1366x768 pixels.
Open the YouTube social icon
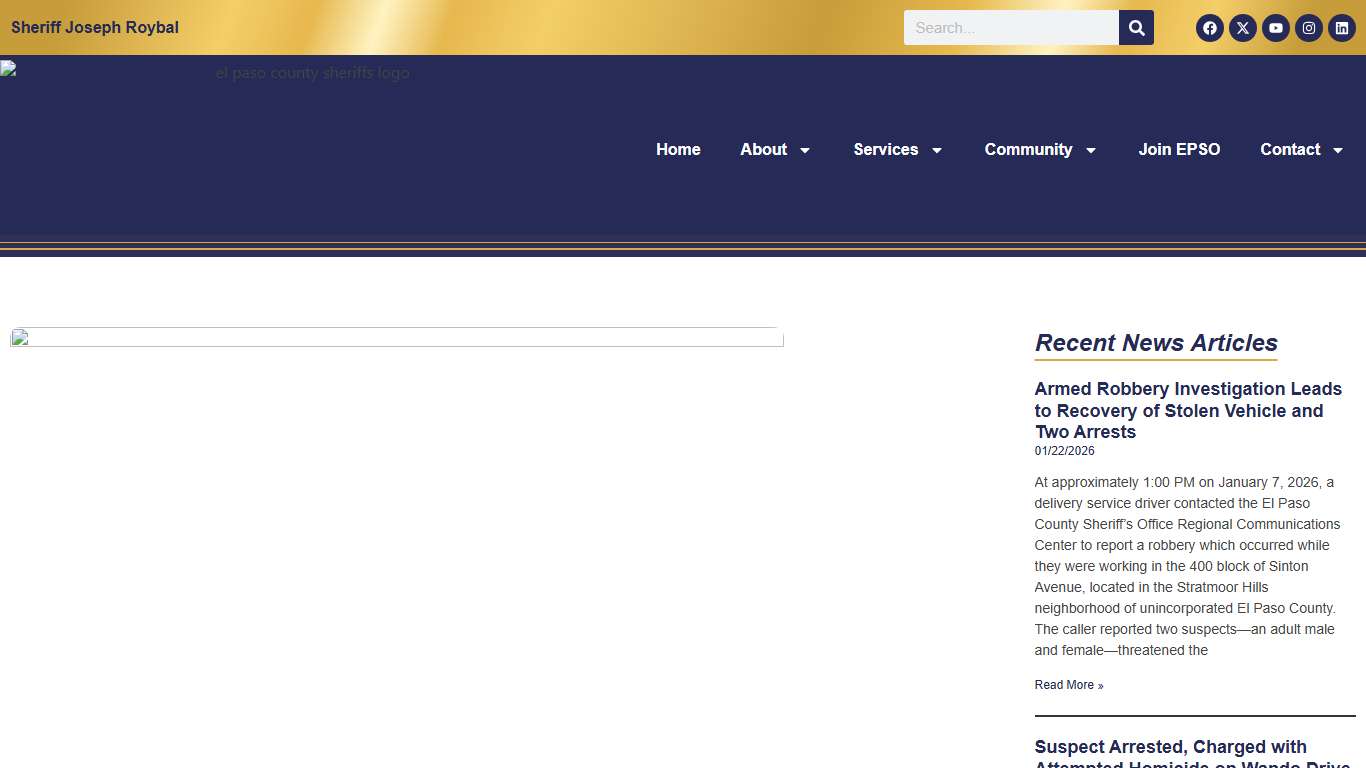point(1275,28)
